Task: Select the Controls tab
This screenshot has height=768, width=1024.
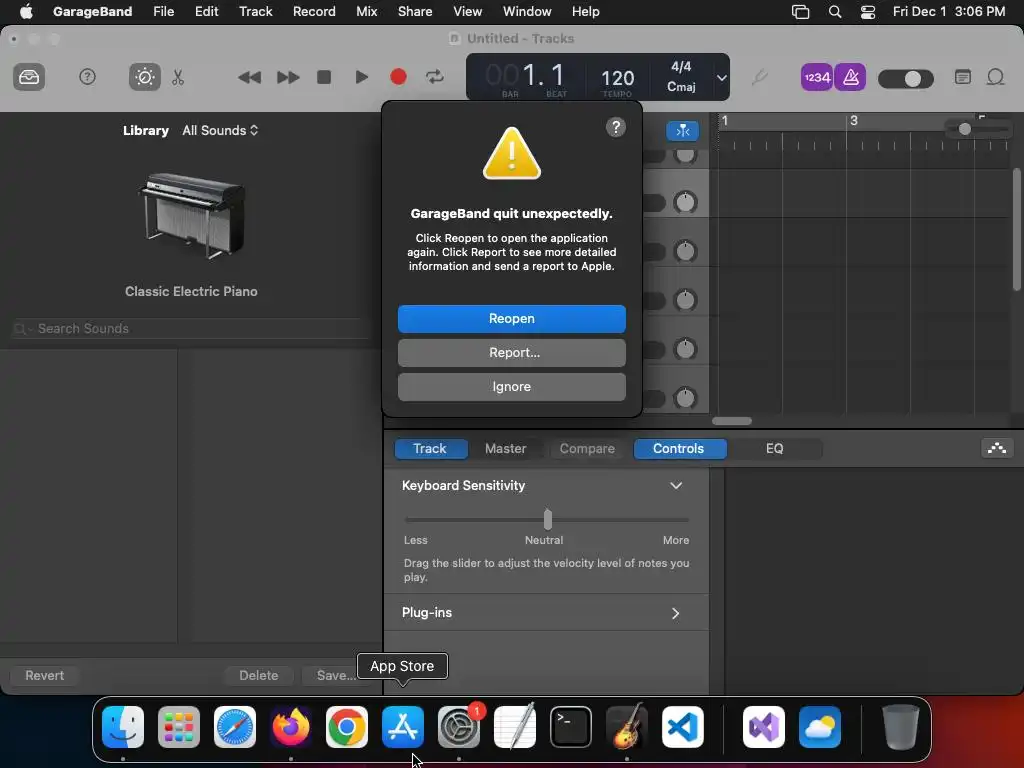Action: tap(679, 449)
